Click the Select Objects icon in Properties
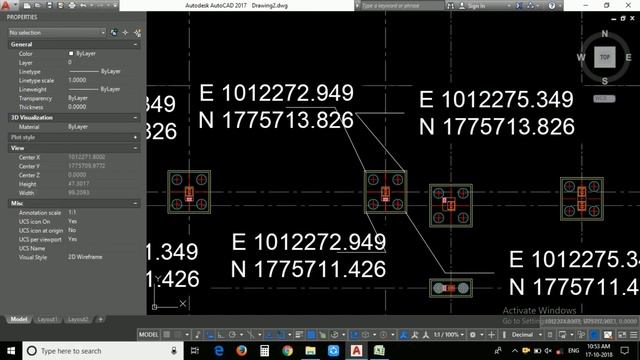The width and height of the screenshot is (640, 360). 125,33
